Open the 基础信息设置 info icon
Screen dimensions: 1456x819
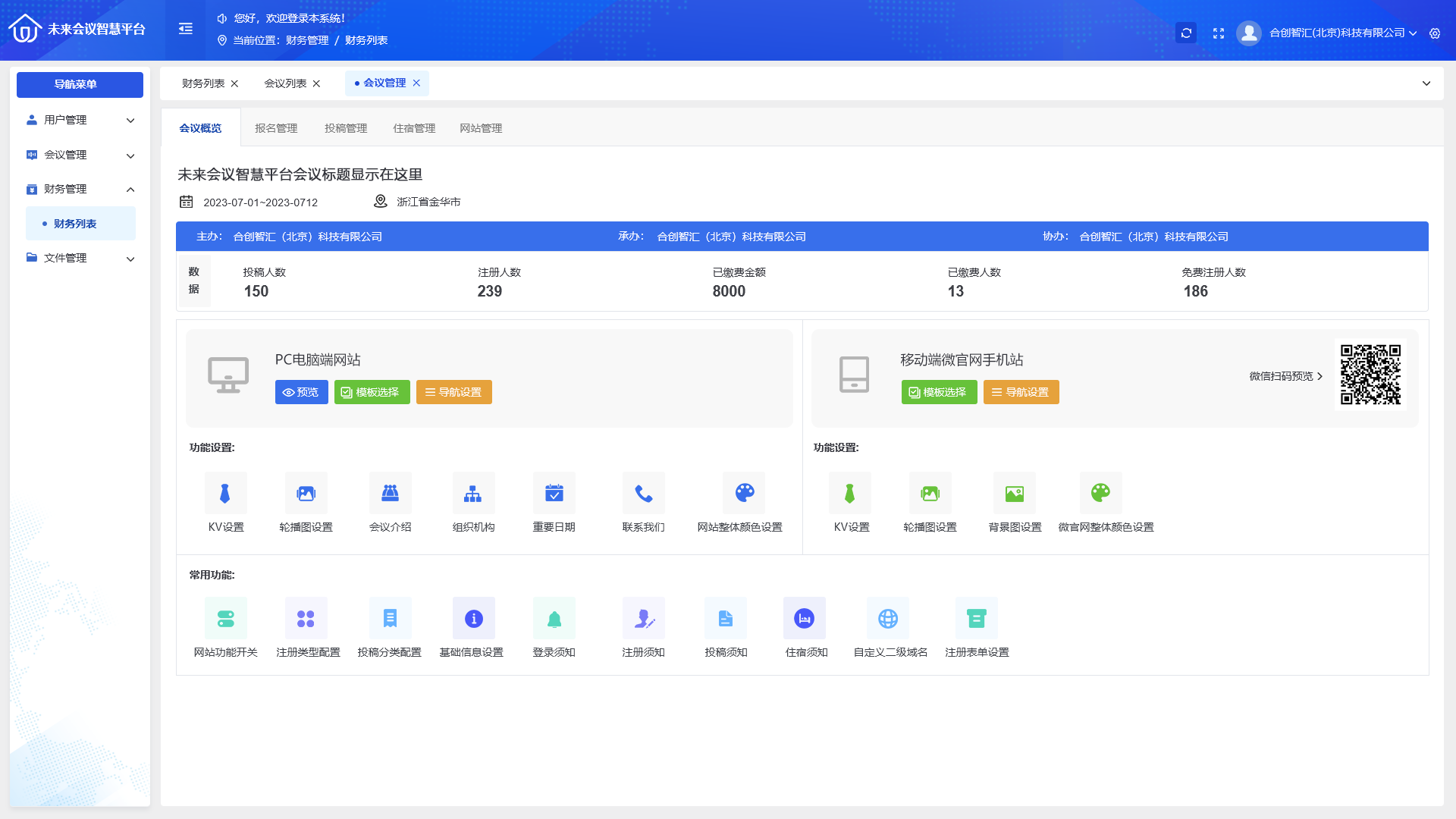click(x=473, y=618)
